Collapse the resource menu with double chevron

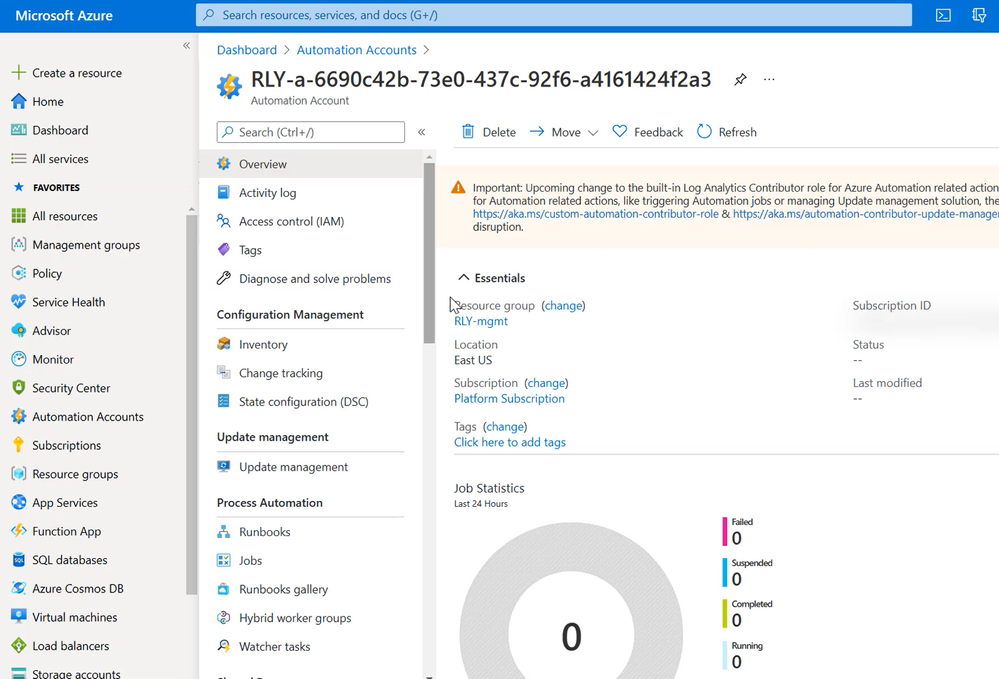coord(421,132)
